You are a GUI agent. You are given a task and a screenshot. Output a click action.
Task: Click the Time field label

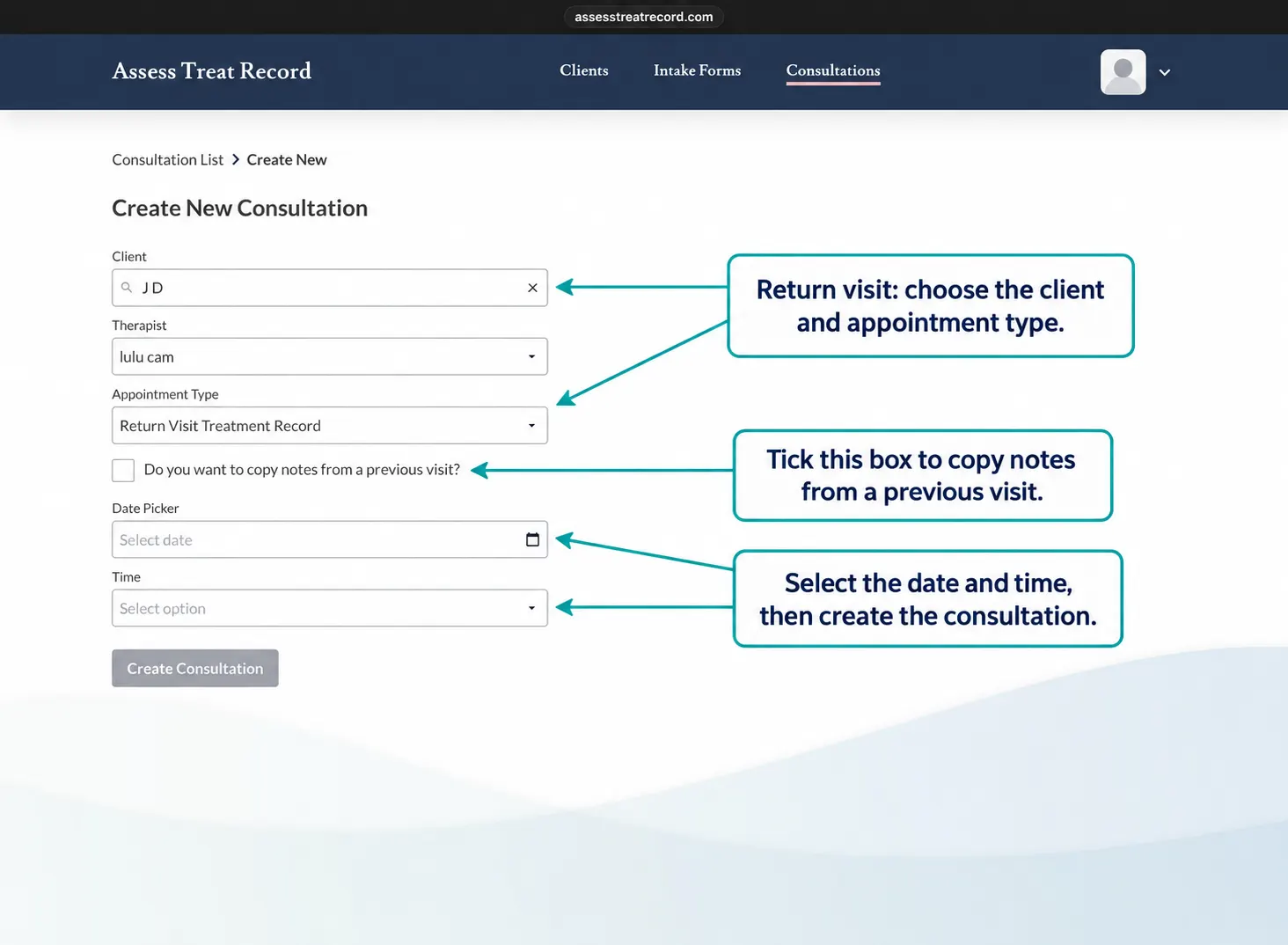[x=127, y=577]
